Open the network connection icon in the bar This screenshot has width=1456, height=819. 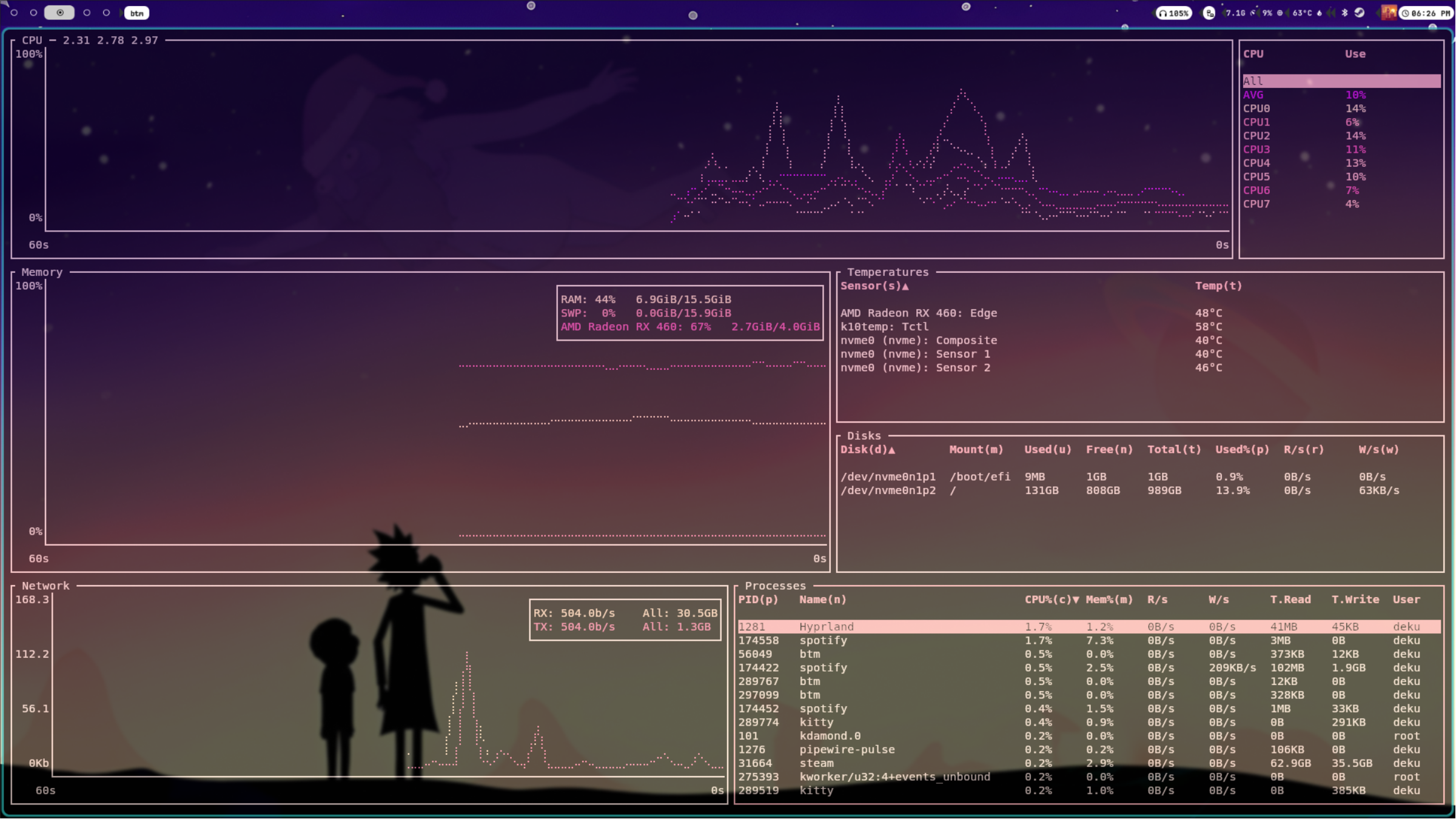[x=1209, y=13]
